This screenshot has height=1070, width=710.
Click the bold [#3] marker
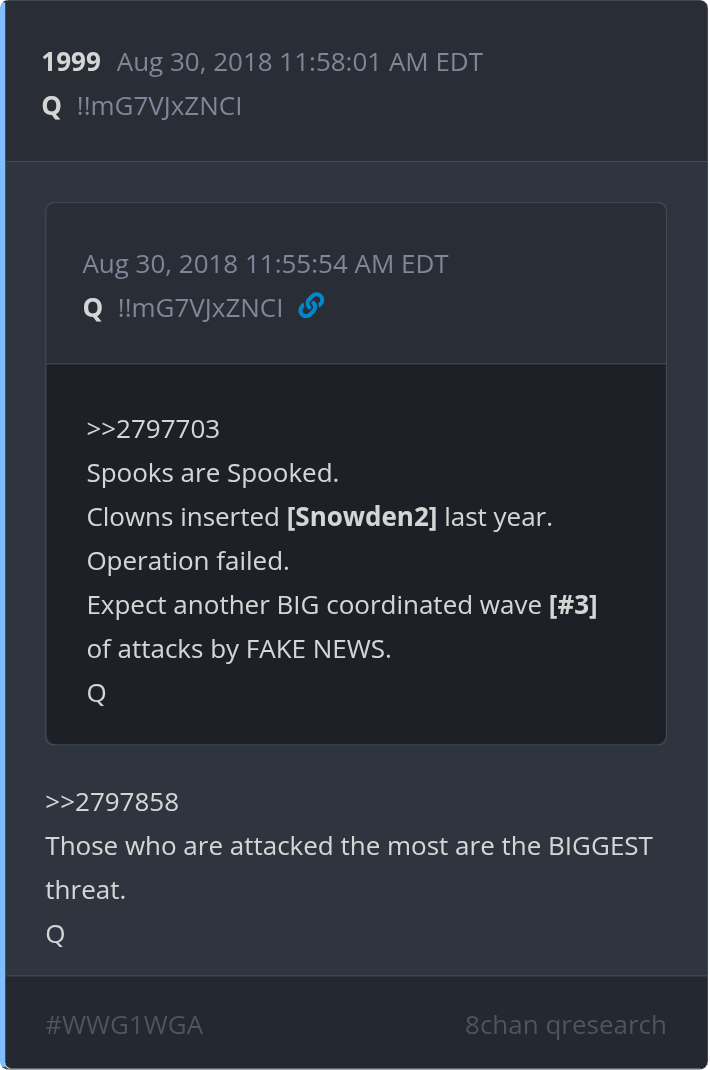(x=573, y=605)
